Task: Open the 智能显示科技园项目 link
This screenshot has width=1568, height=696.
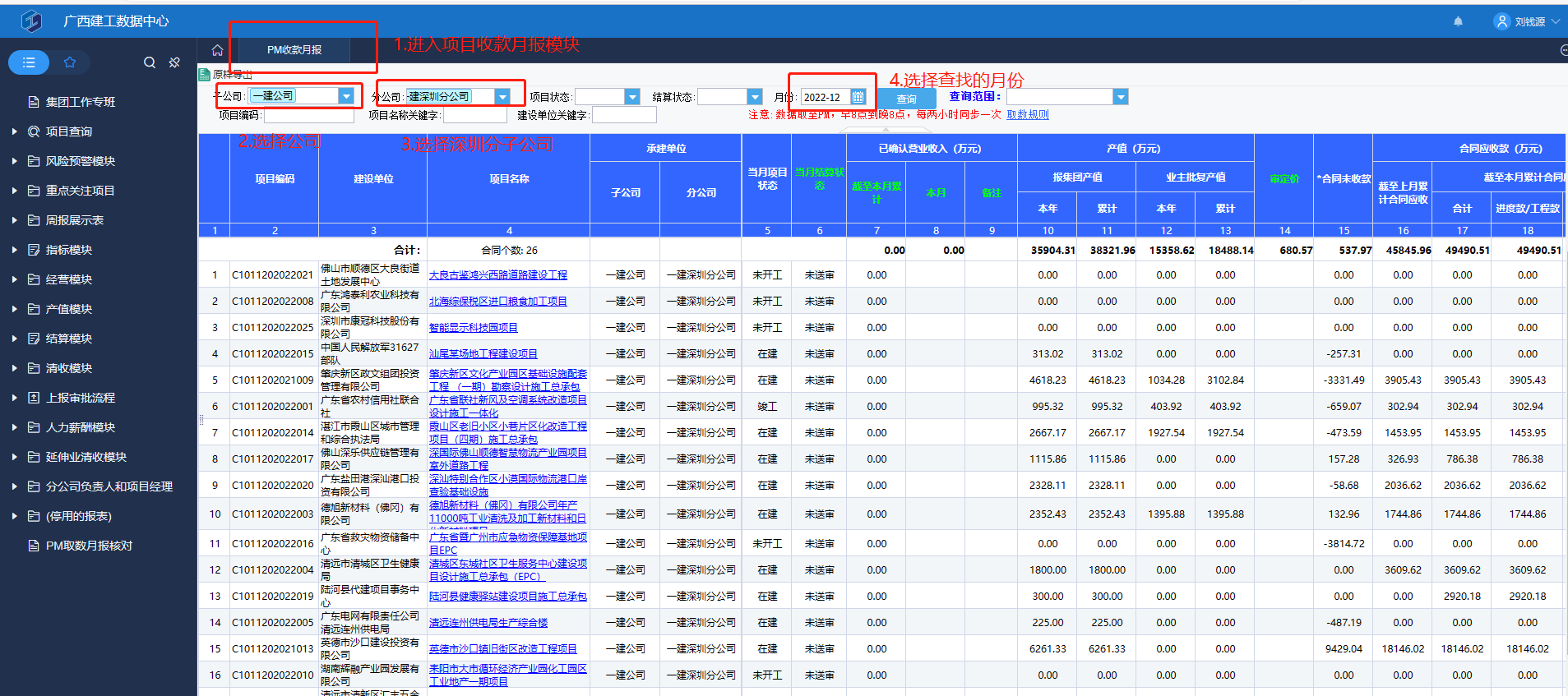Action: coord(474,328)
